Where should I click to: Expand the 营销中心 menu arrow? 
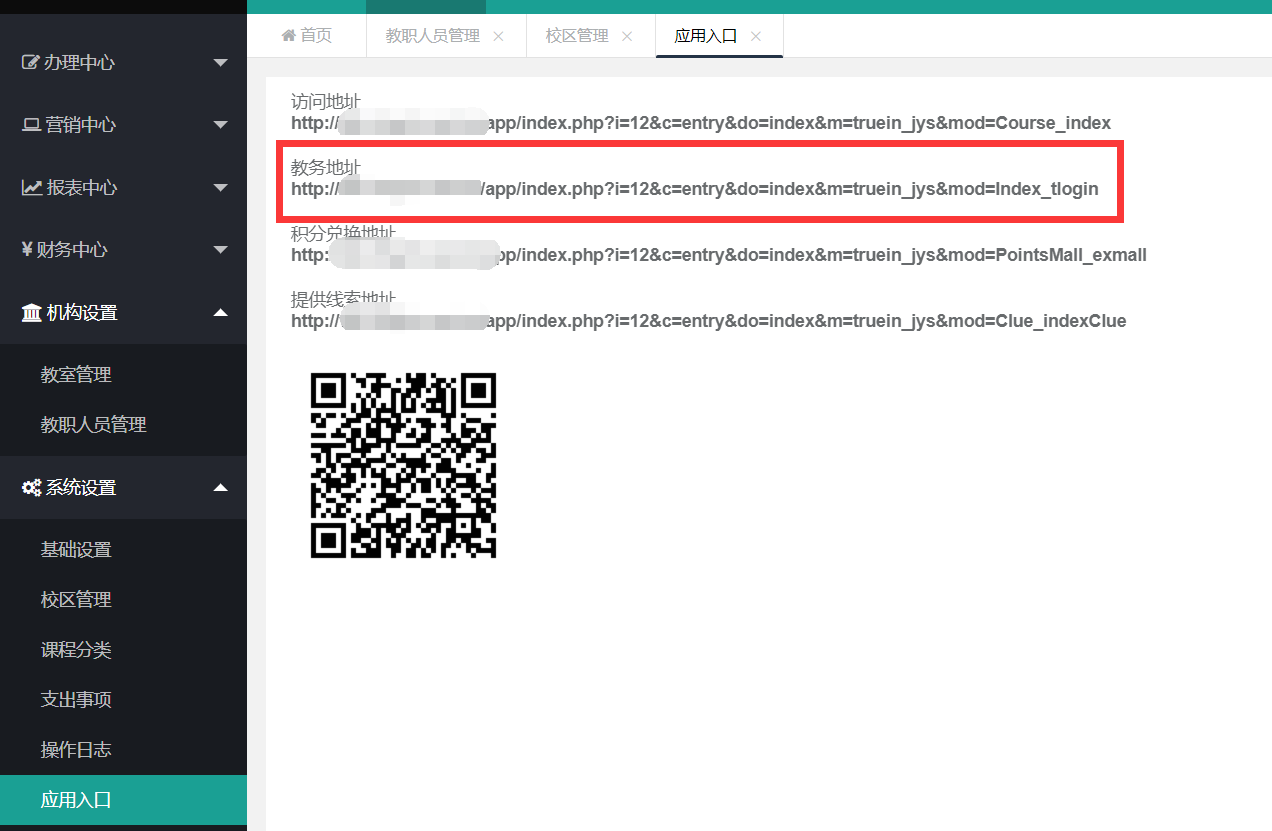point(221,125)
